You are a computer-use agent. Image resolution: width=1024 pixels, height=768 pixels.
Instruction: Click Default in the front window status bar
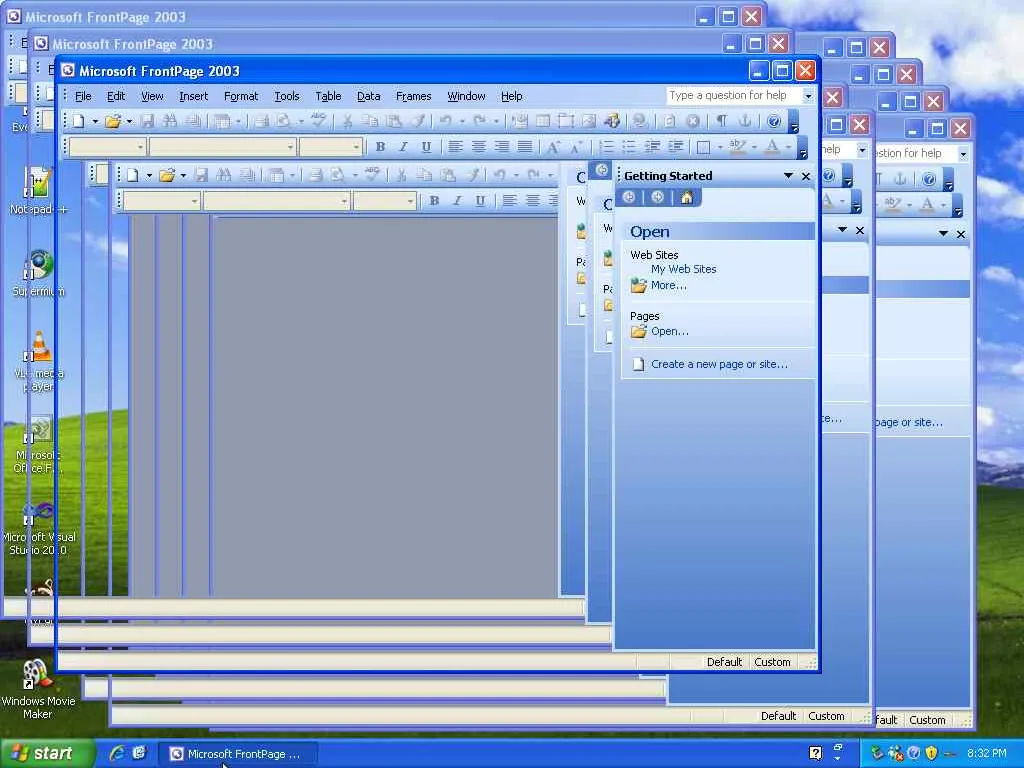(724, 662)
